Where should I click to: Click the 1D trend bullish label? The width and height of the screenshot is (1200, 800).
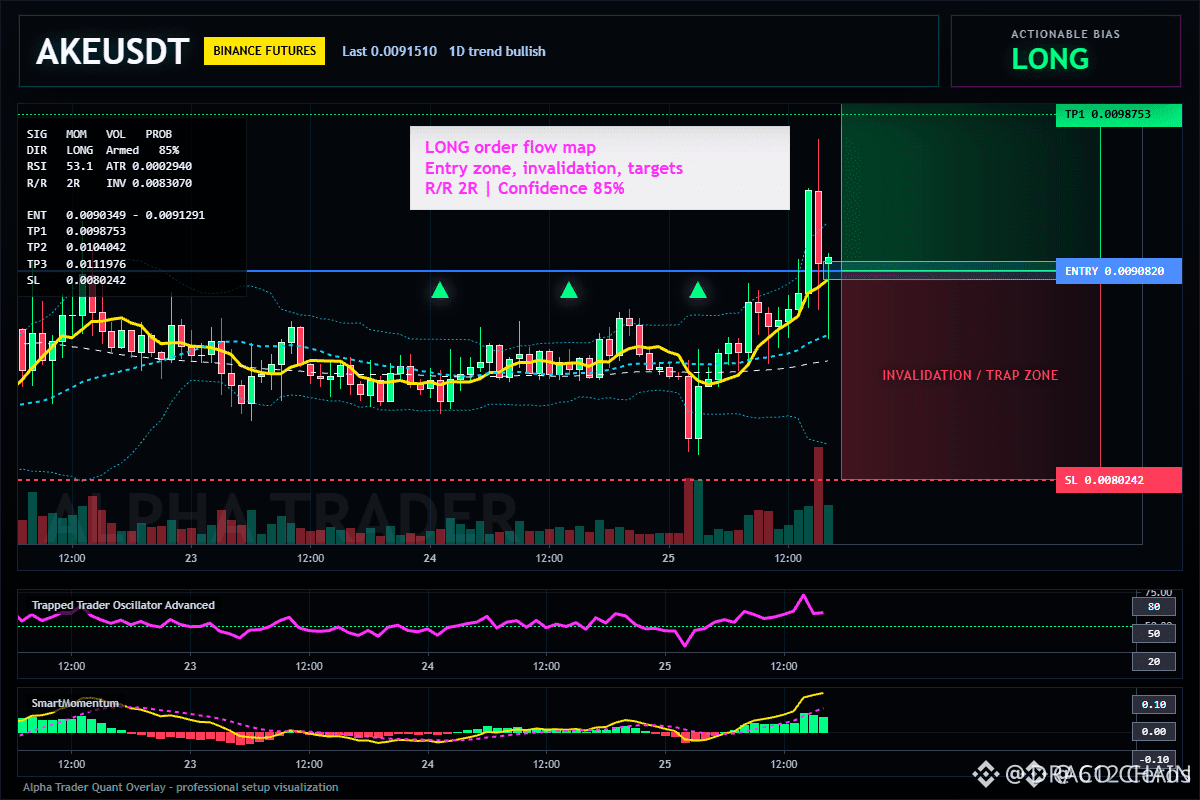[x=497, y=51]
